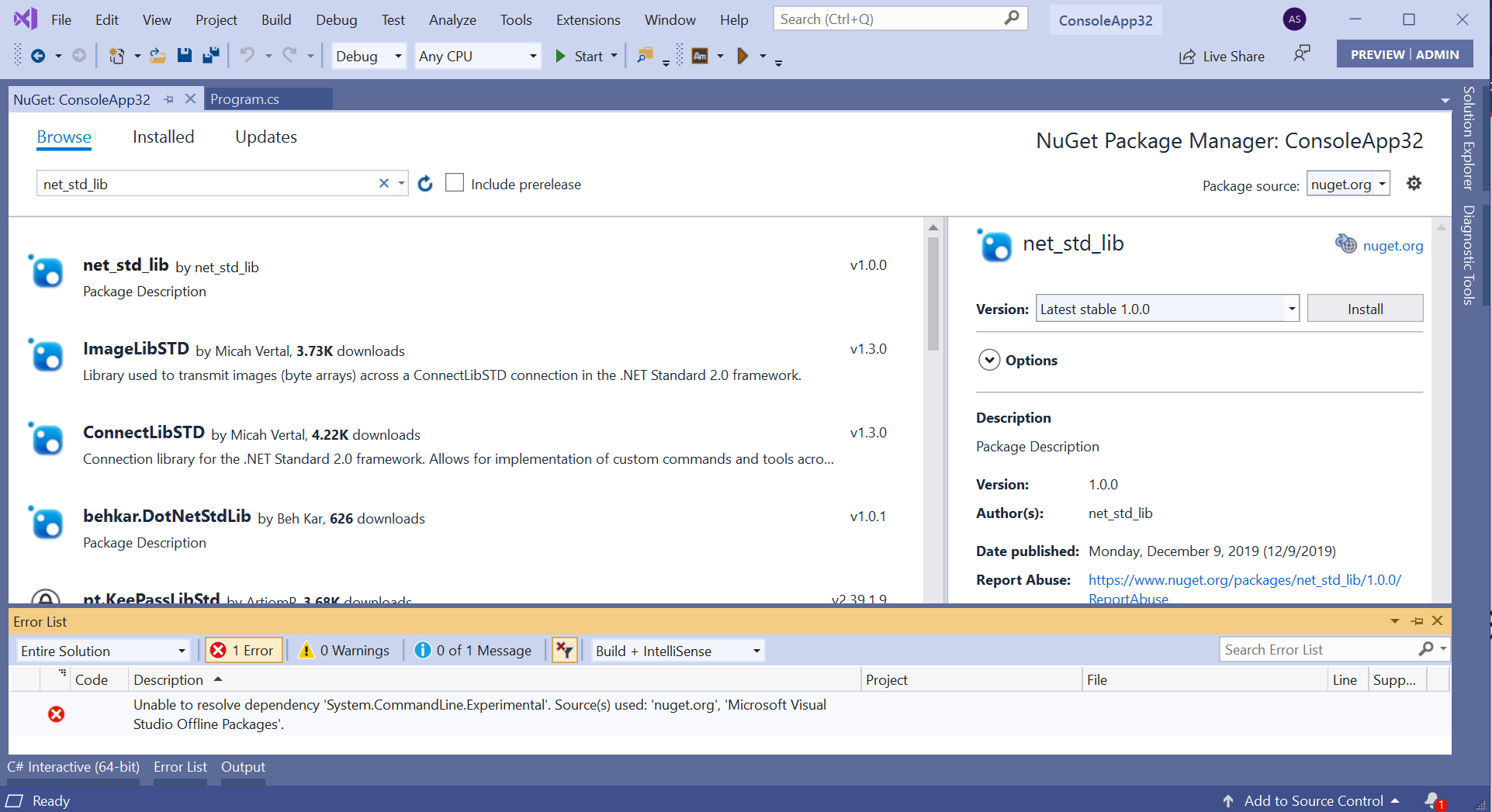Click the notifications bell in status bar
Screen dimensions: 1492x812
click(x=1433, y=800)
